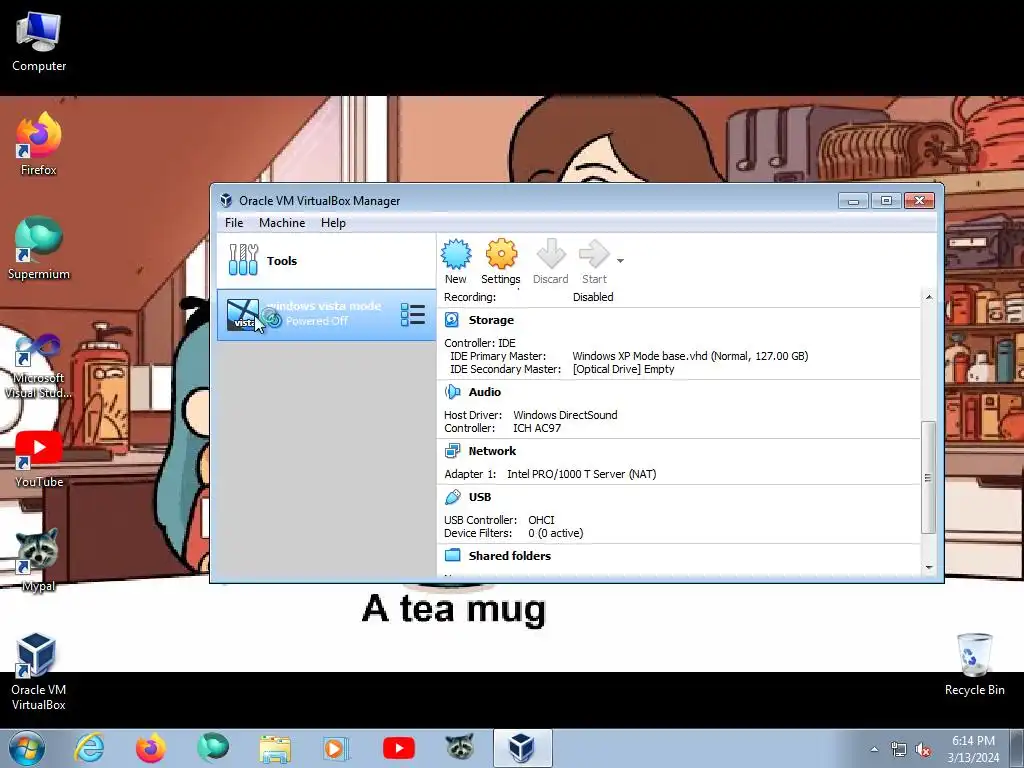This screenshot has height=768, width=1024.
Task: Click the [Optical Drive] Empty entry
Action: (624, 369)
